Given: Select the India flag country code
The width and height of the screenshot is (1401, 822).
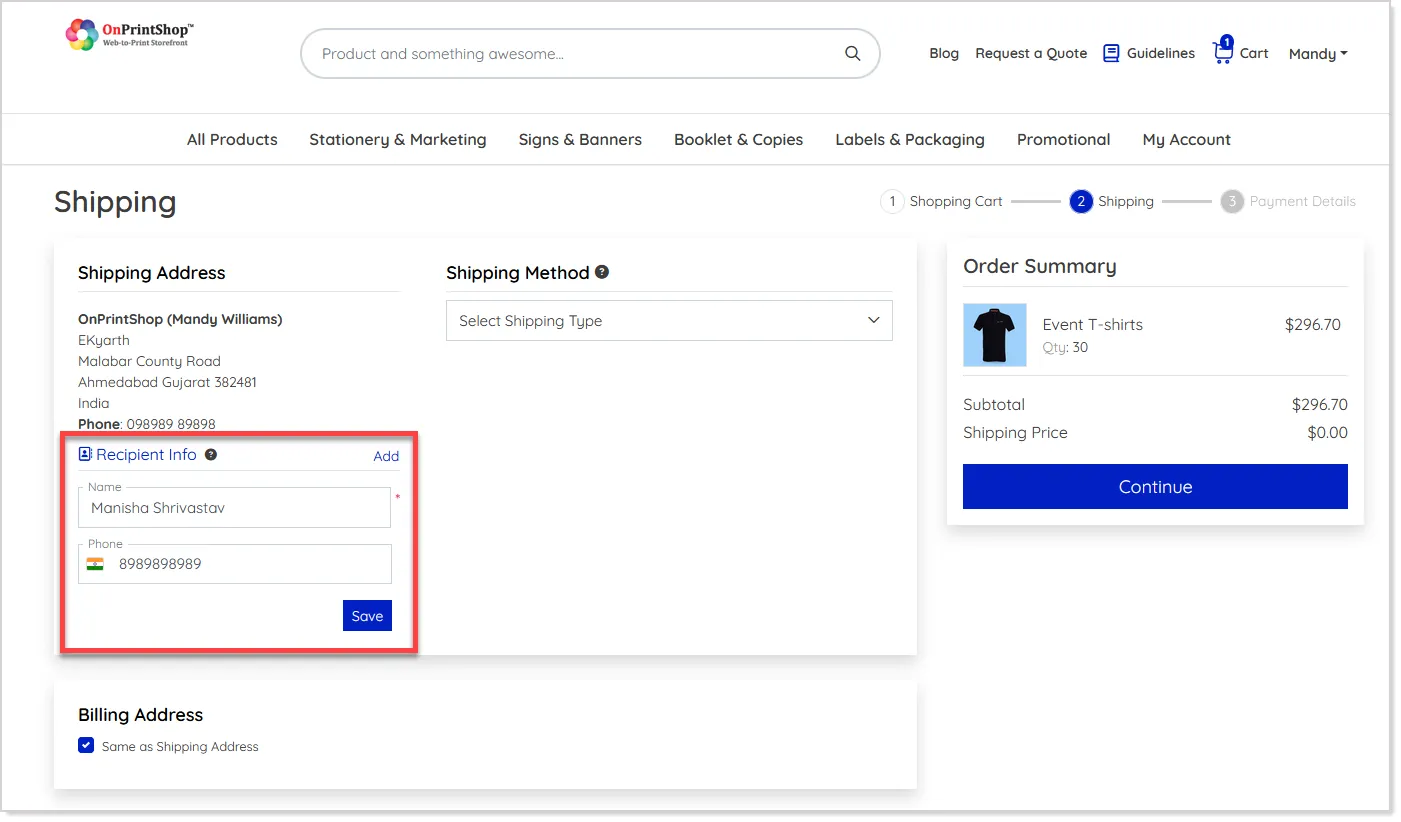Looking at the screenshot, I should coord(95,564).
